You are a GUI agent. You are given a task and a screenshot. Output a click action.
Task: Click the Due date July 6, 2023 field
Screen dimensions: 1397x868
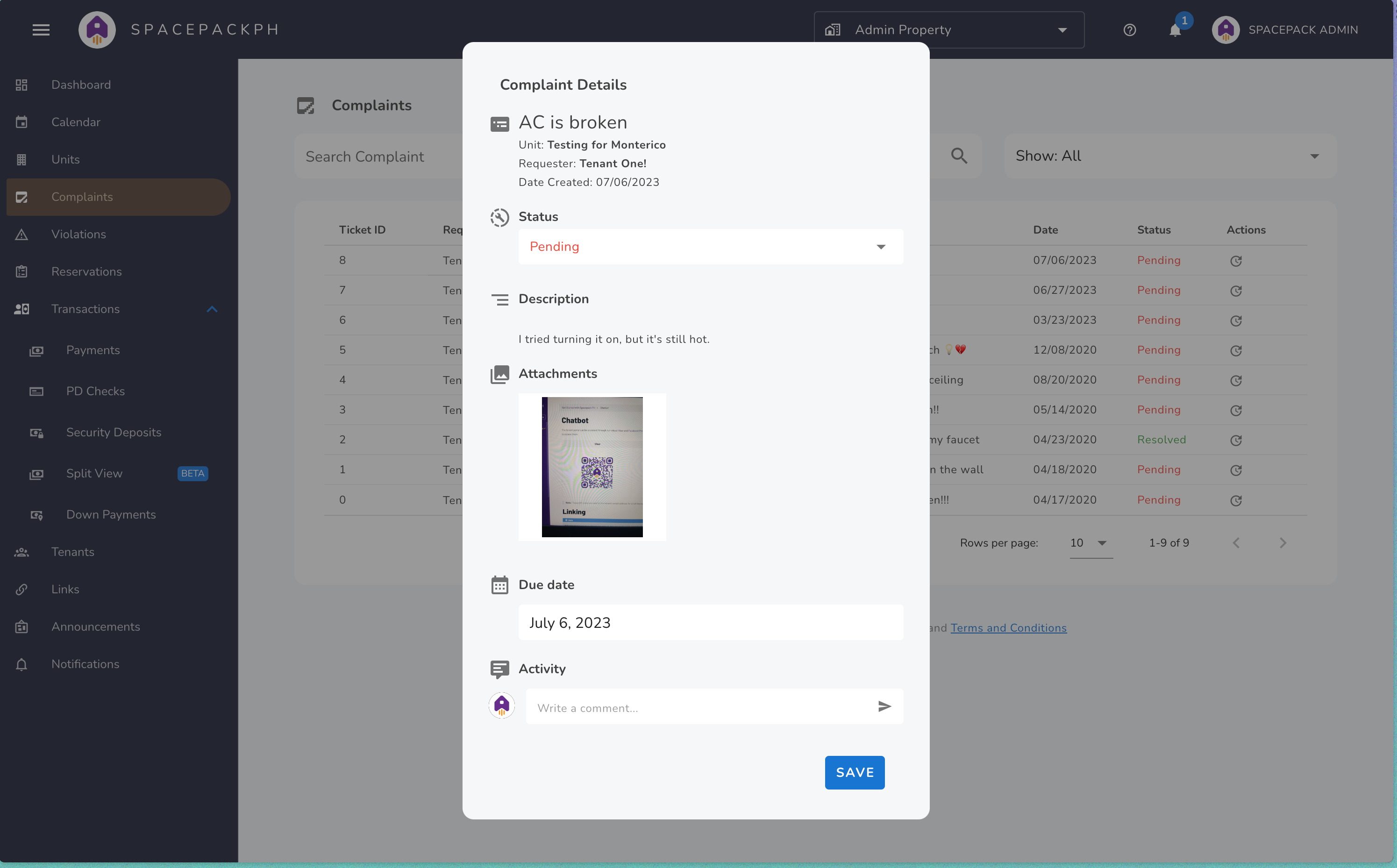click(711, 623)
